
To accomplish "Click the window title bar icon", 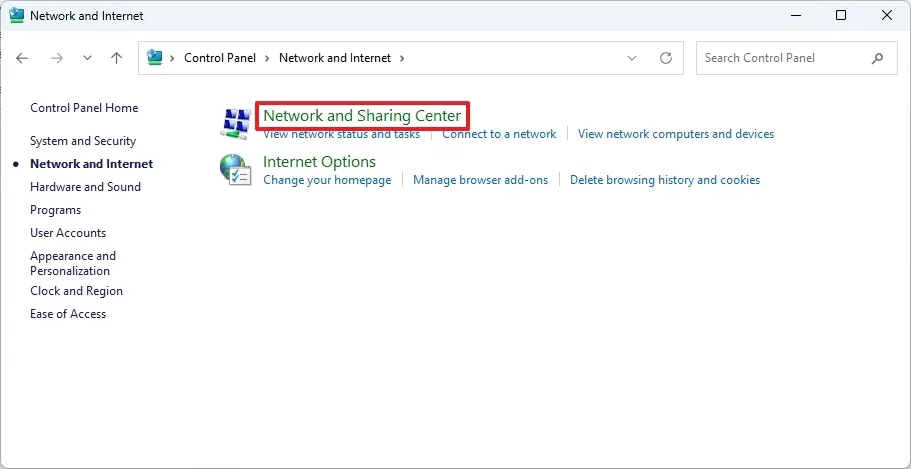I will tap(16, 16).
